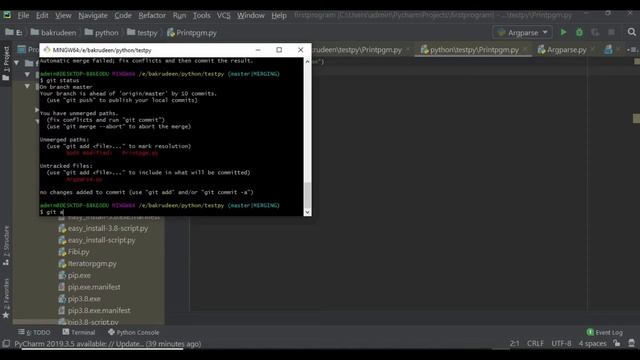Close the Argparse.py tab
The image size is (640, 360).
(x=593, y=50)
